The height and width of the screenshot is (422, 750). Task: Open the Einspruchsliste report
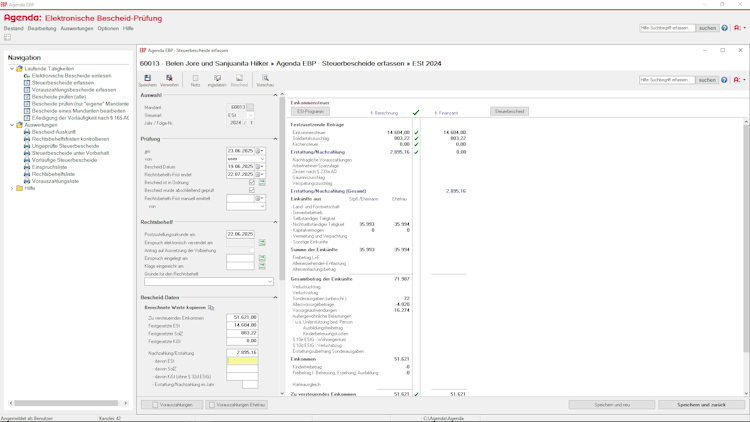pyautogui.click(x=49, y=167)
